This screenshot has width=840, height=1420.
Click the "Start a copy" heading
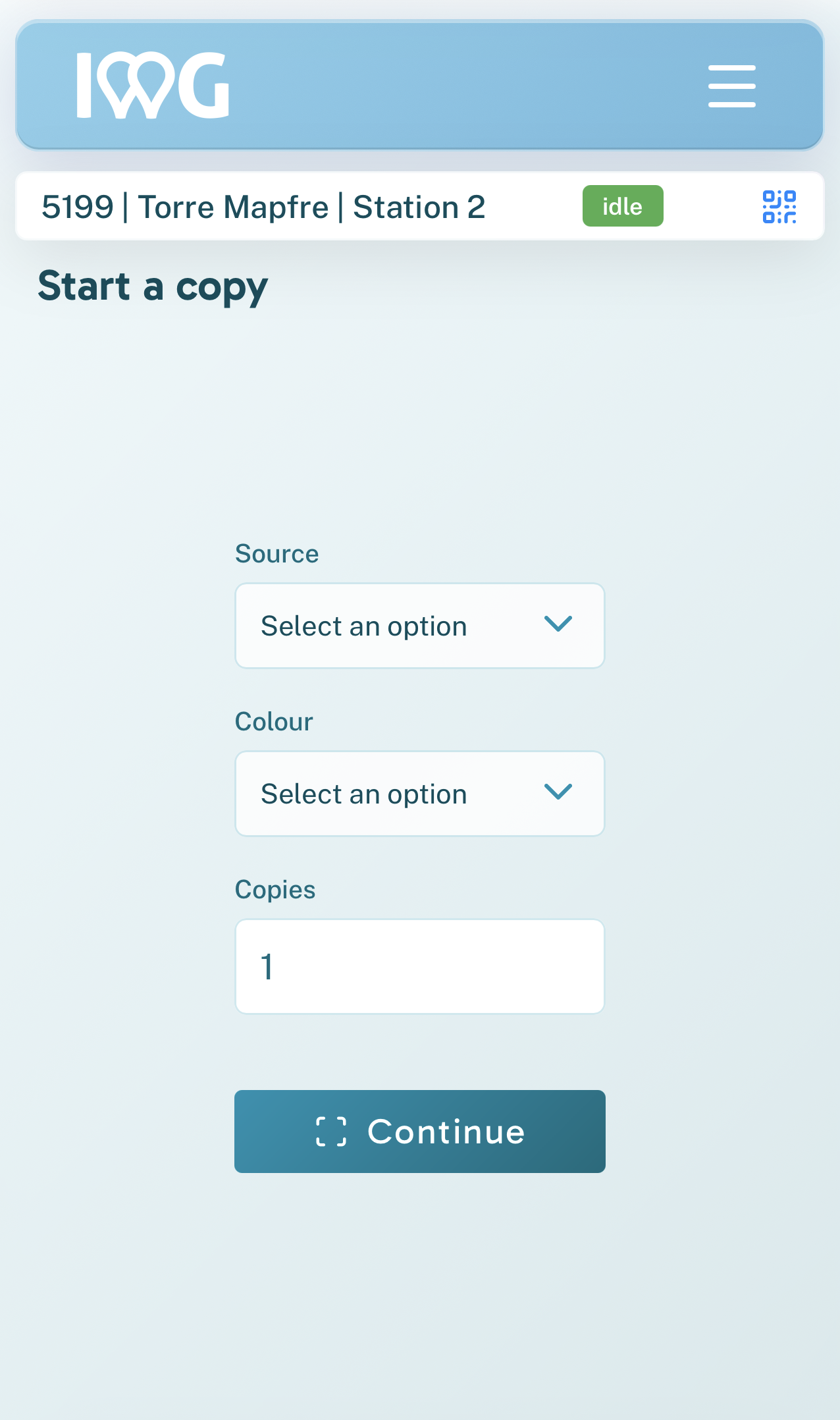tap(153, 287)
